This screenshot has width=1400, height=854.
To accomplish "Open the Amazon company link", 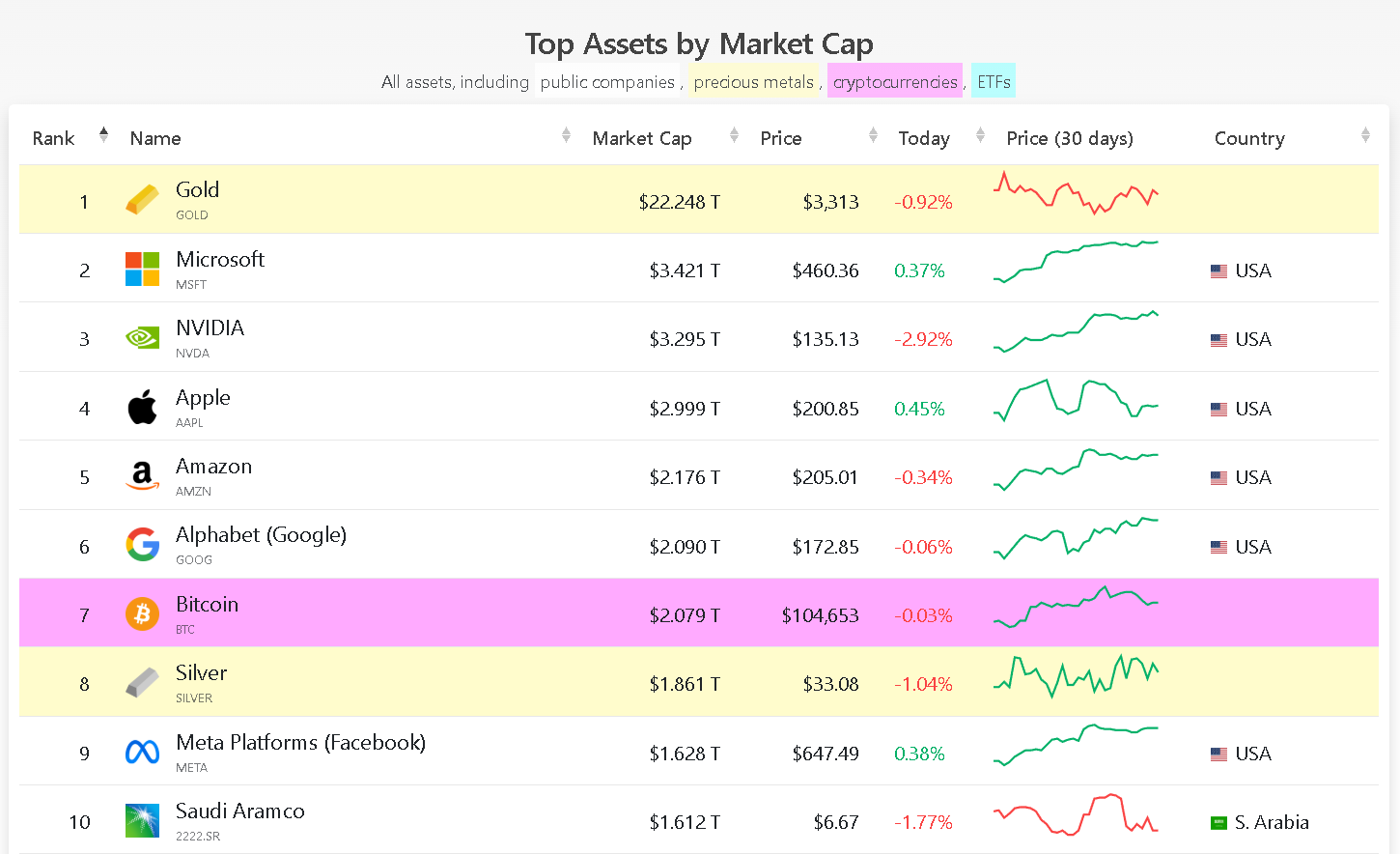I will click(213, 466).
